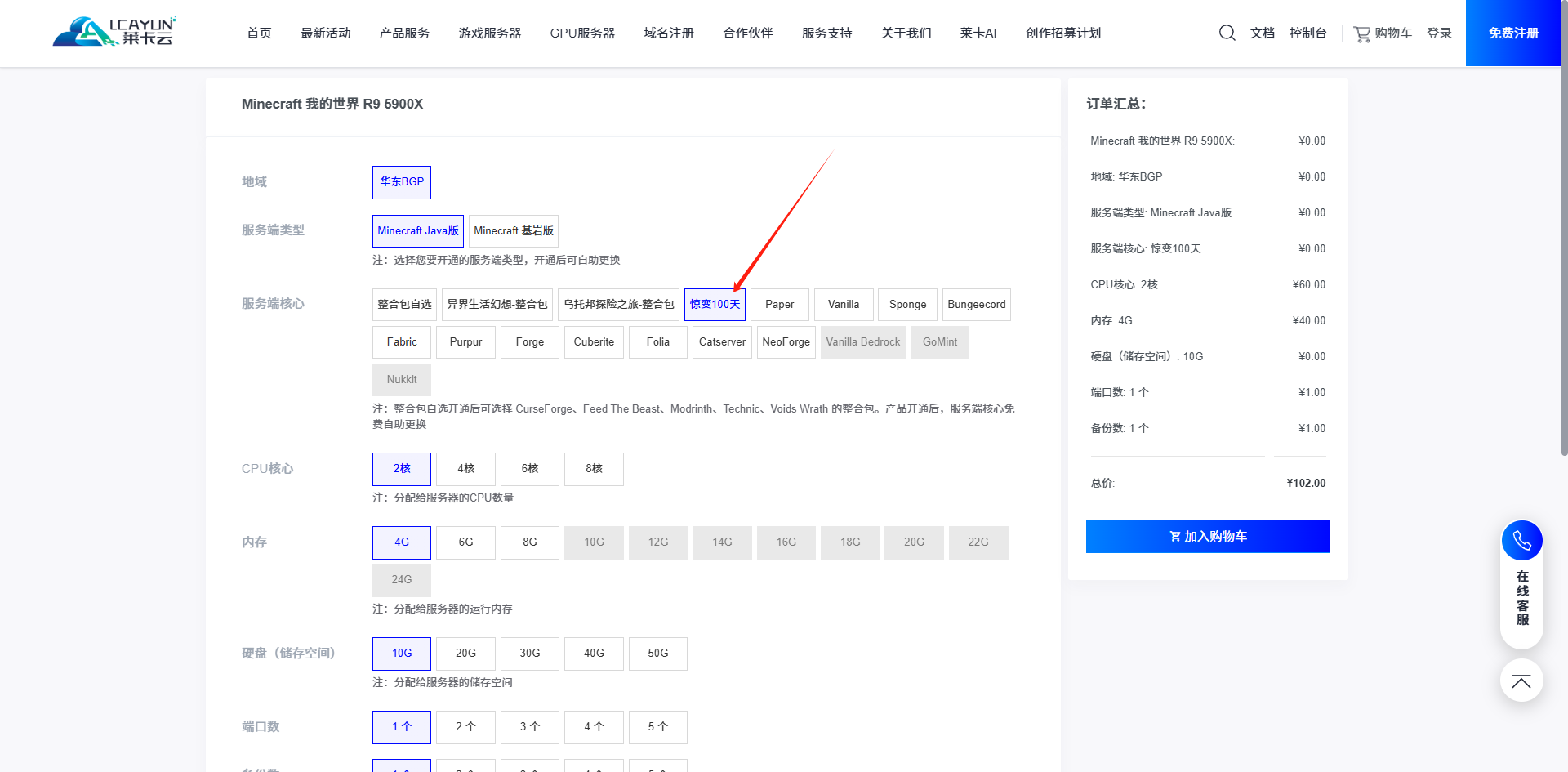Choose 整合包自选 server core
Screen dimensions: 1568x772
[x=405, y=305]
